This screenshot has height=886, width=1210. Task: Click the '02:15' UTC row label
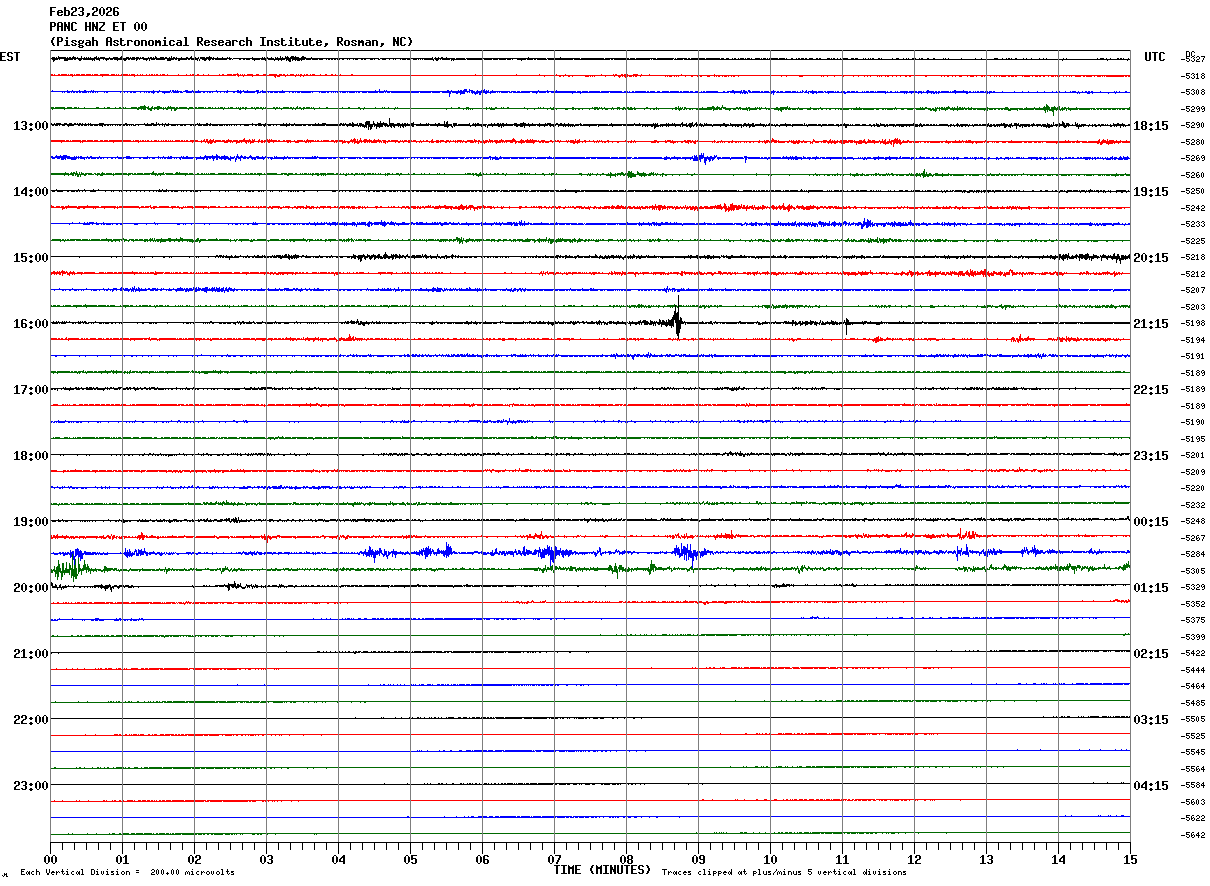point(1151,654)
